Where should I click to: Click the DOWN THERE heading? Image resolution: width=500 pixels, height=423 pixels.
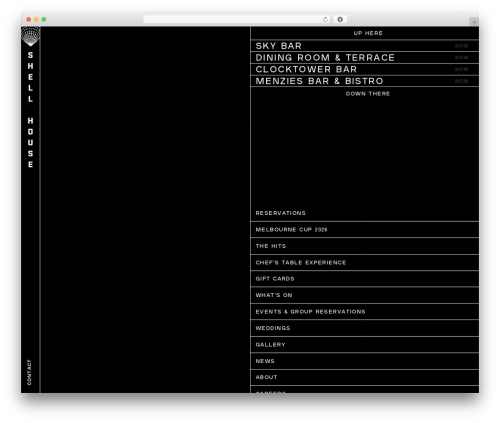click(368, 94)
